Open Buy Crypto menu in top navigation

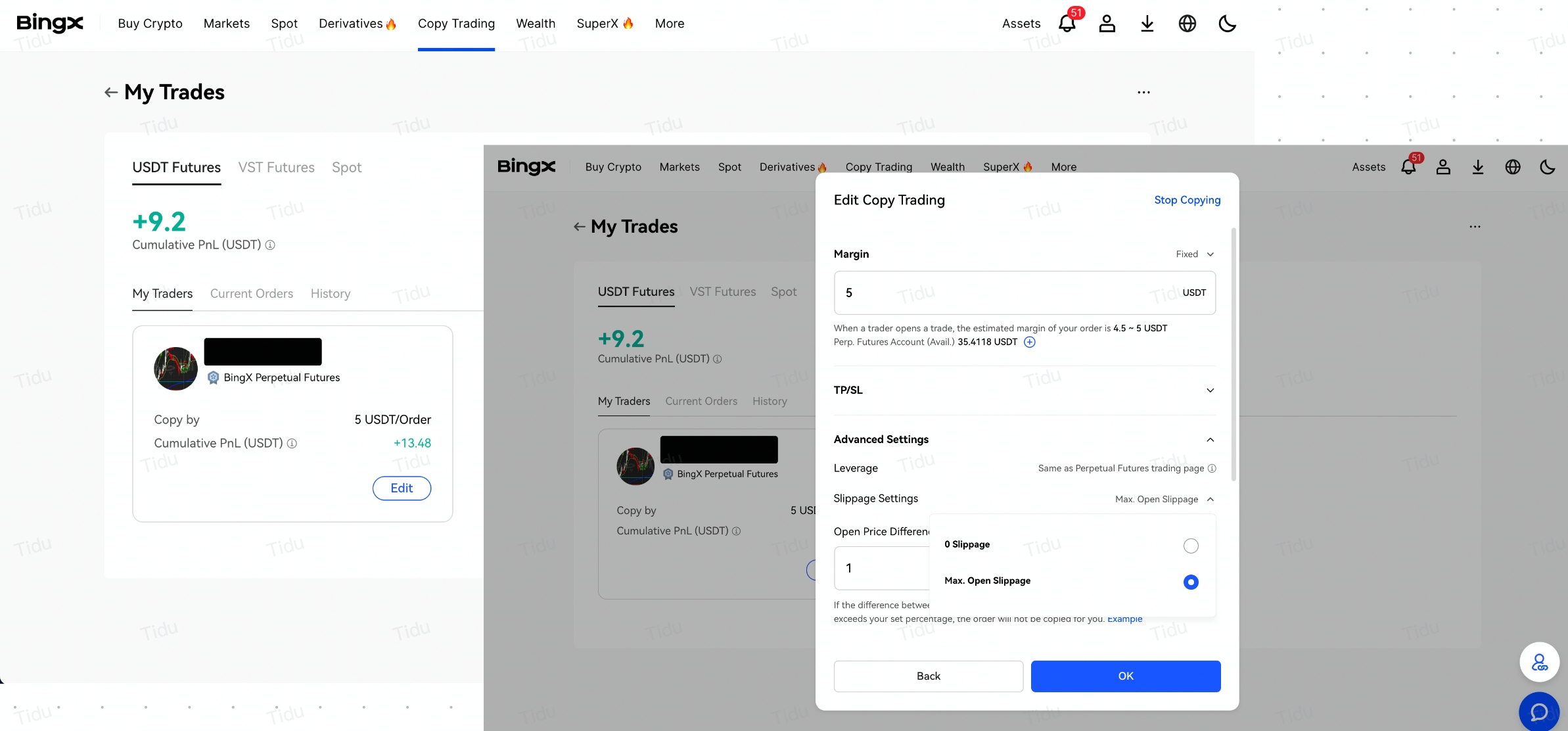[x=150, y=24]
